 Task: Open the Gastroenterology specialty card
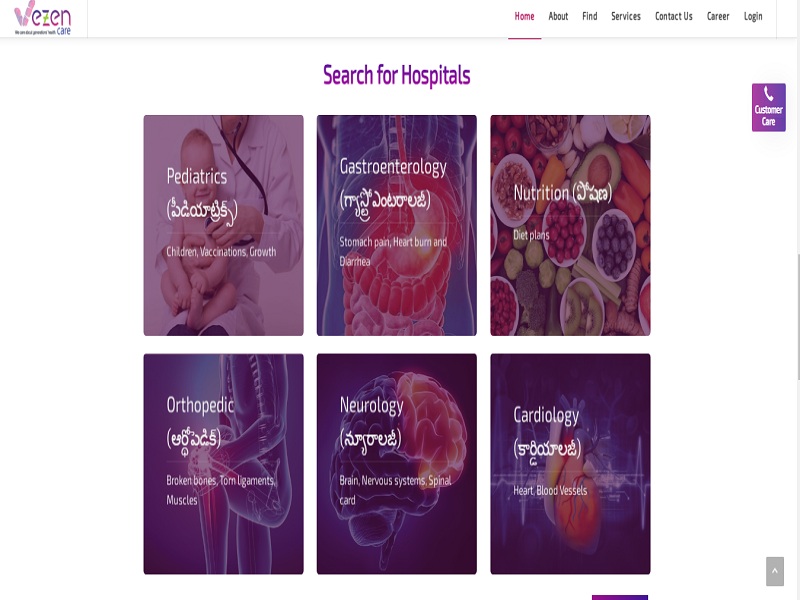point(397,226)
